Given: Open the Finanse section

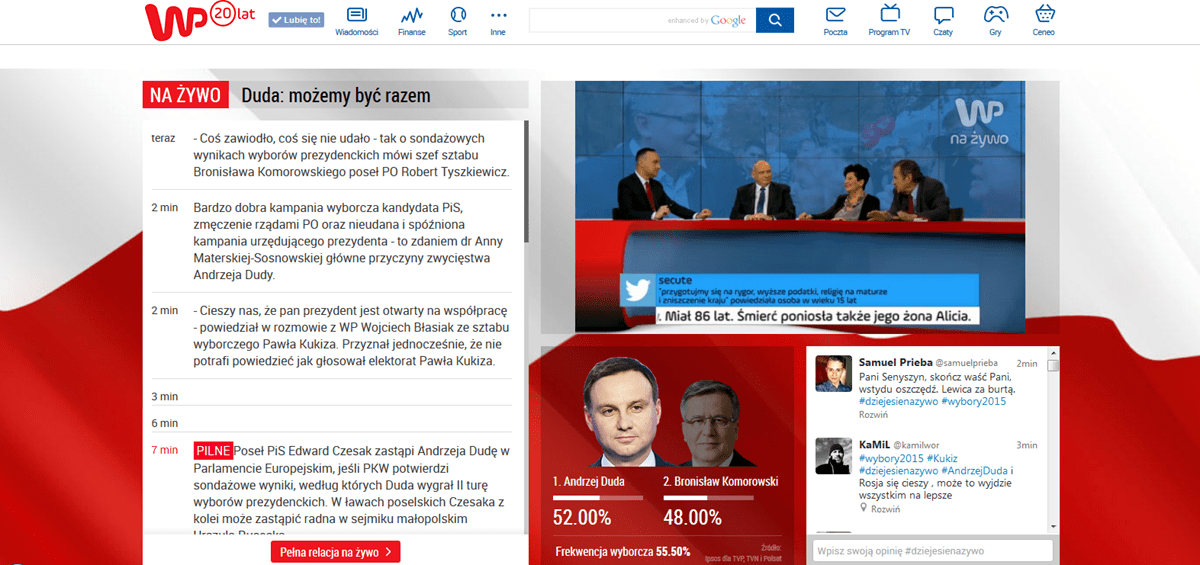Looking at the screenshot, I should point(411,22).
